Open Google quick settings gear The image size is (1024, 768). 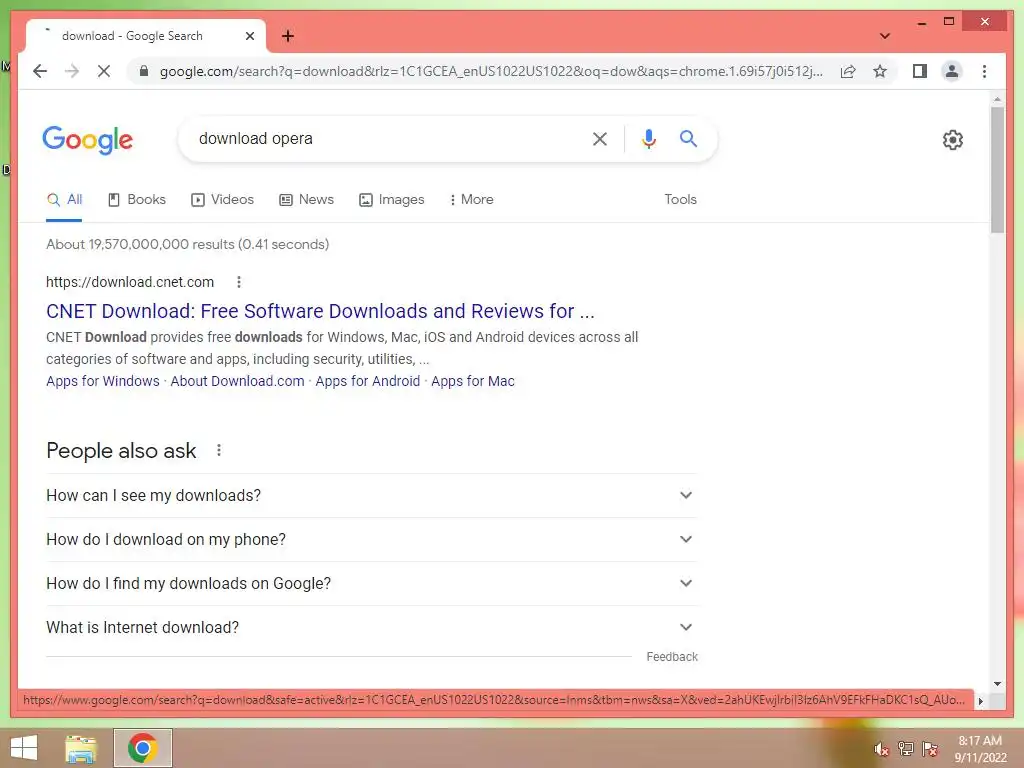pos(953,140)
